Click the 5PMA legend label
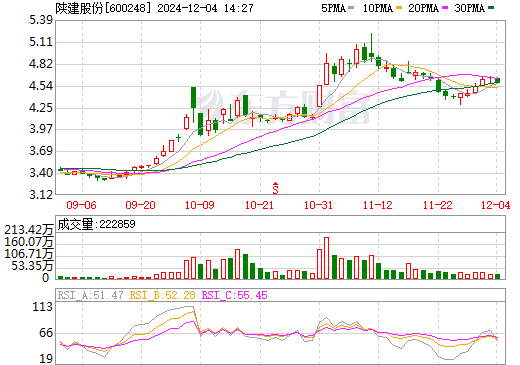This screenshot has width=520, height=365. [333, 8]
